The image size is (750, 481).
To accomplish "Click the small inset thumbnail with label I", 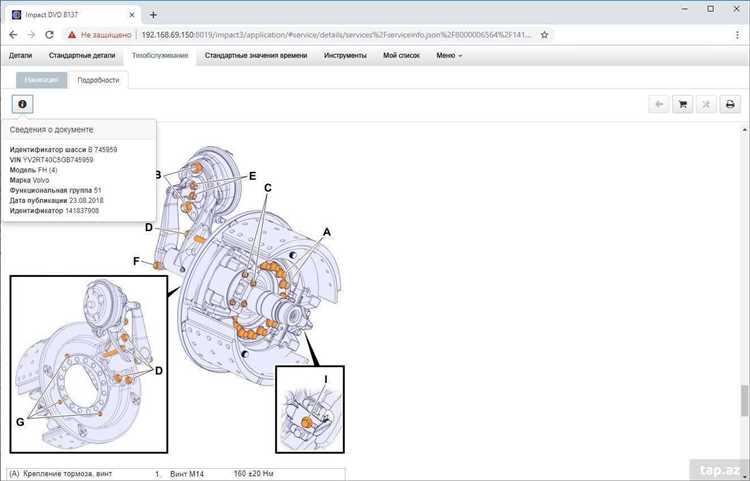I will 310,409.
